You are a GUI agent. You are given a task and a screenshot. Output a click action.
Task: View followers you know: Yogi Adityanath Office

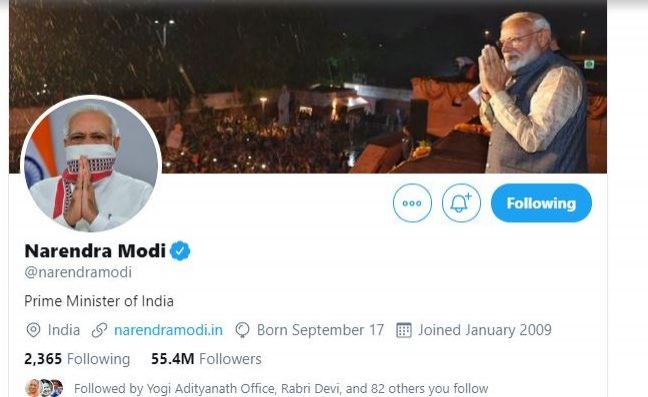click(211, 389)
